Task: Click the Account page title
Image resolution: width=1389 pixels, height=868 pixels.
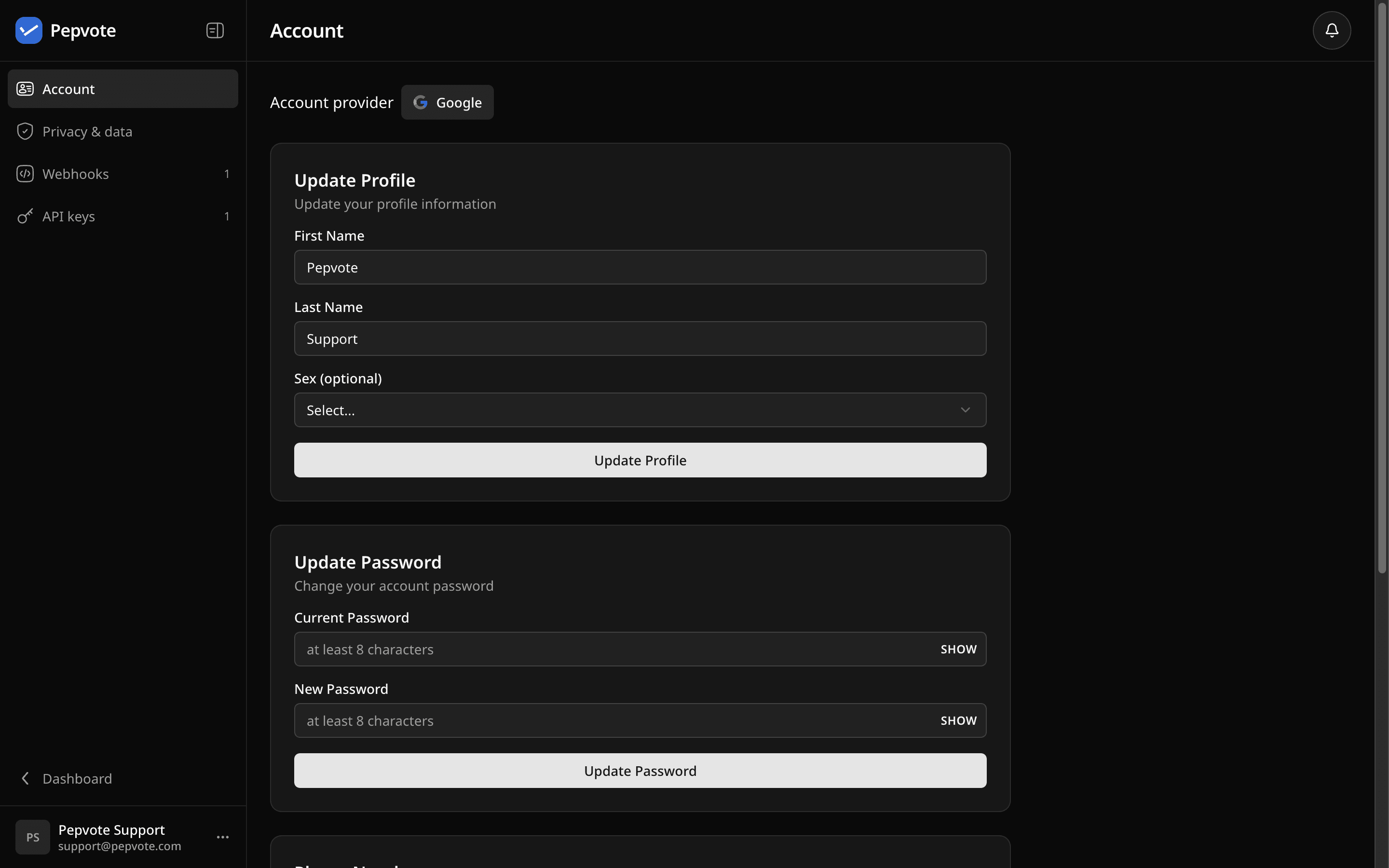Action: point(307,30)
